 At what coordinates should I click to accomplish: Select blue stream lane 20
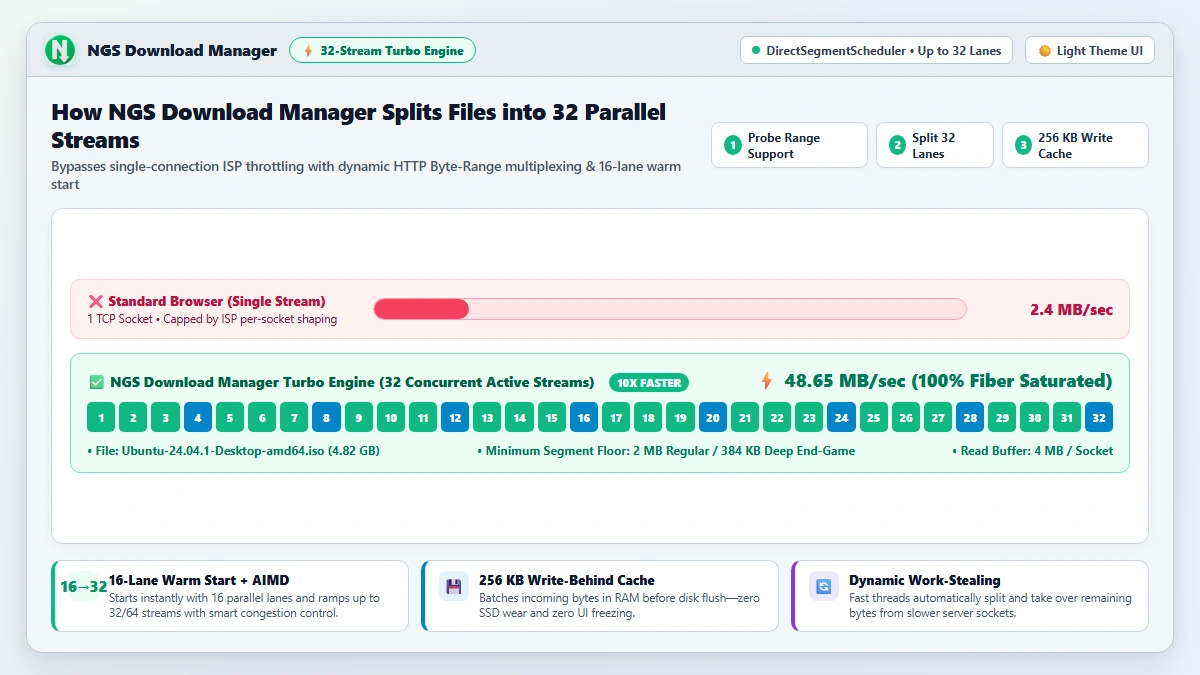click(713, 417)
